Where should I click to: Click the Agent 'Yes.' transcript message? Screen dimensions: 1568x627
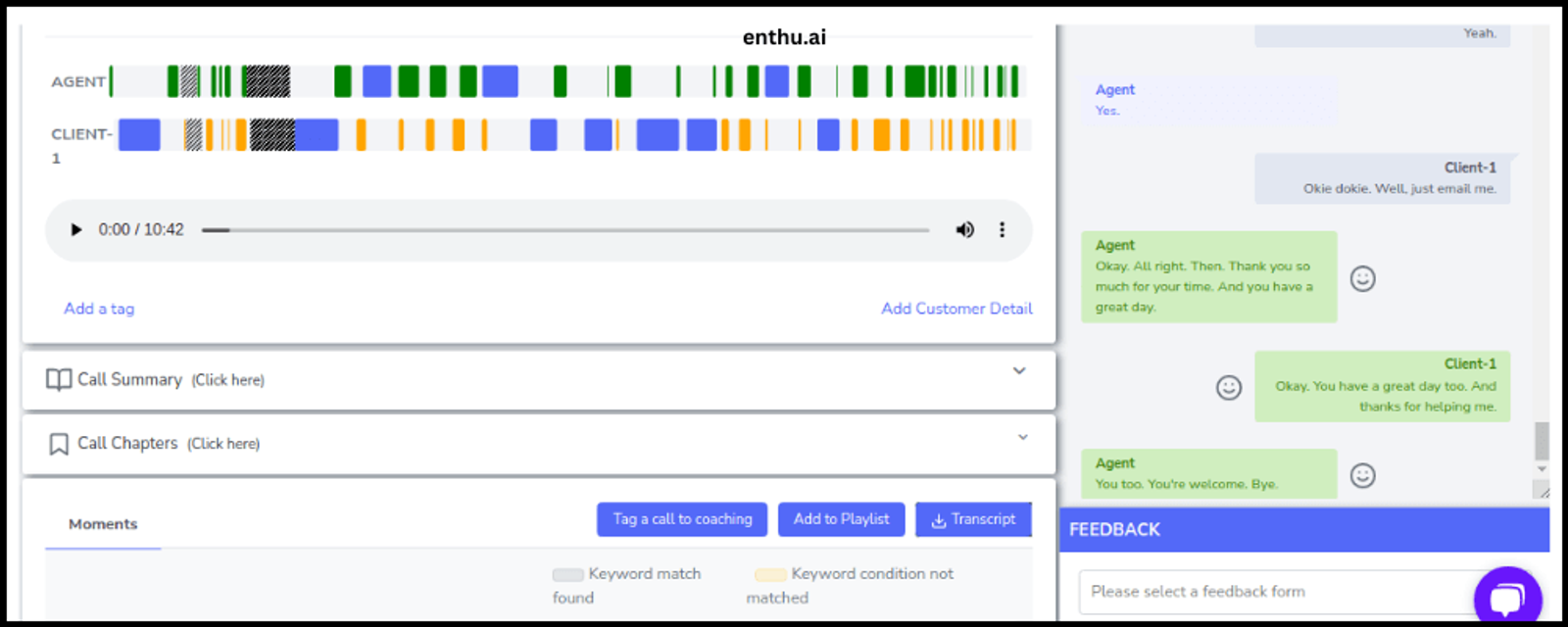point(1209,100)
